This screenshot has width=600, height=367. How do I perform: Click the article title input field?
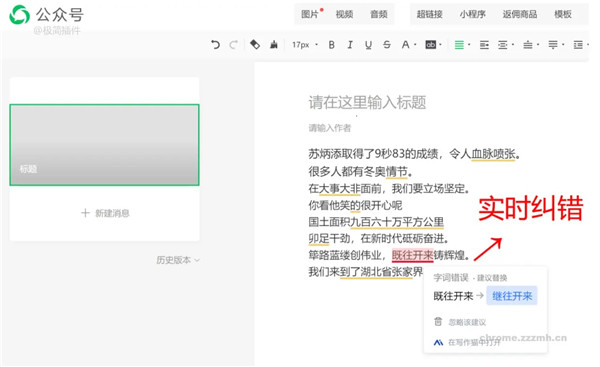tap(367, 103)
